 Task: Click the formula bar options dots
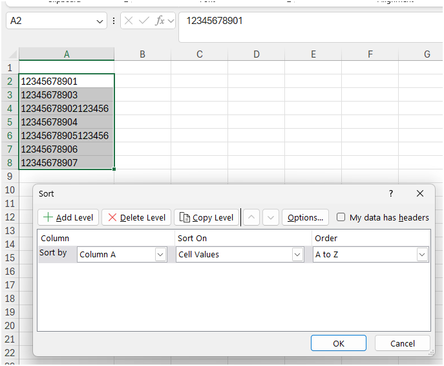pyautogui.click(x=114, y=21)
